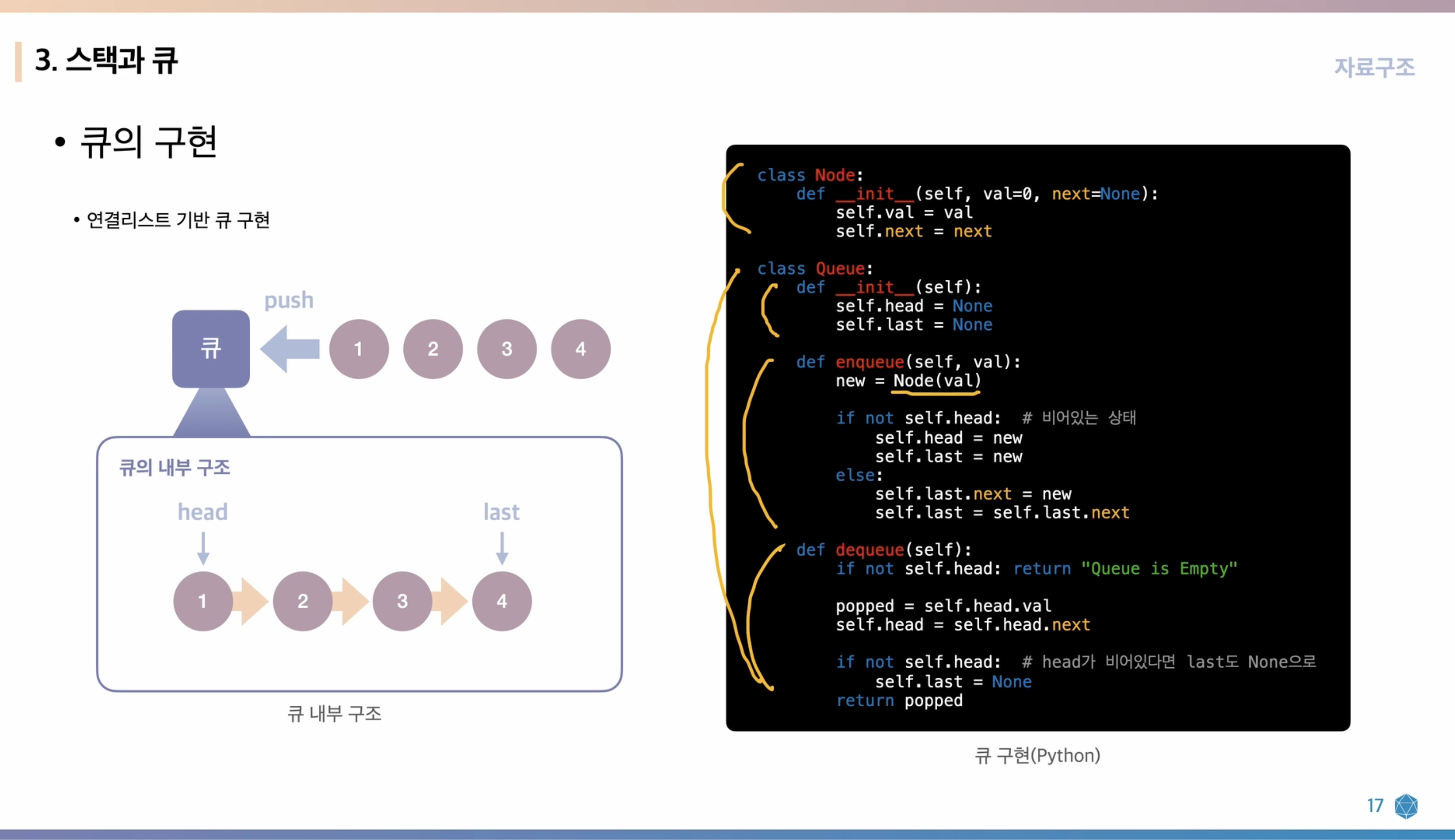Click node 2 in the linked list
Viewport: 1455px width, 840px height.
tap(303, 601)
